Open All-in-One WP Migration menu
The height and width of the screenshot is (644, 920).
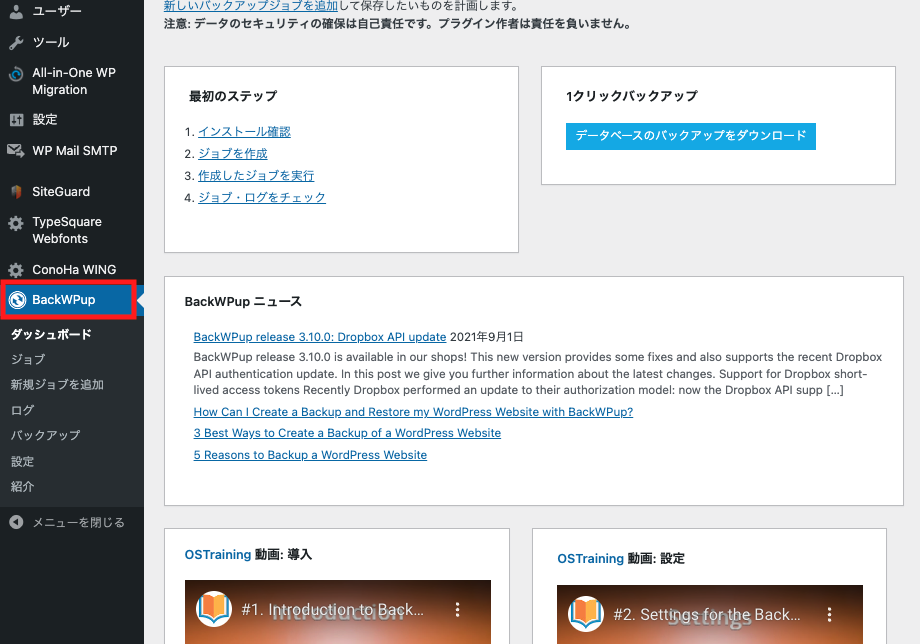coord(72,81)
